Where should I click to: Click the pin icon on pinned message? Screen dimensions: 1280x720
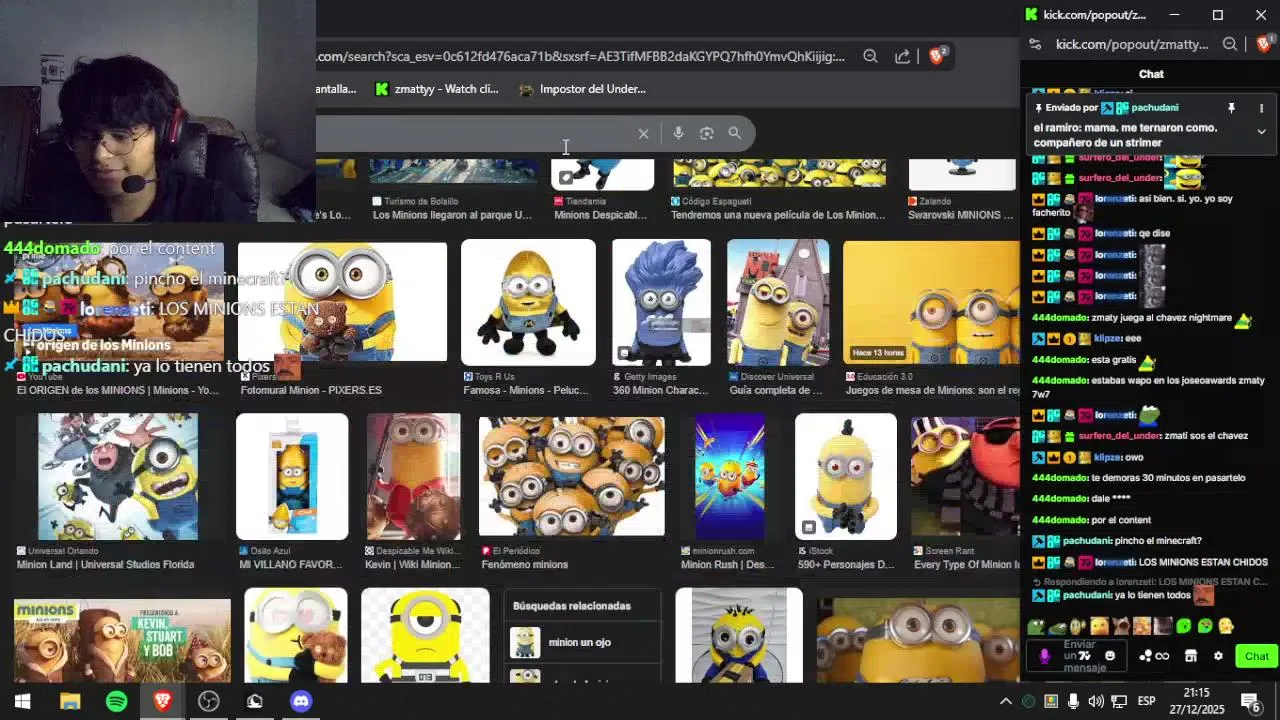click(x=1231, y=108)
